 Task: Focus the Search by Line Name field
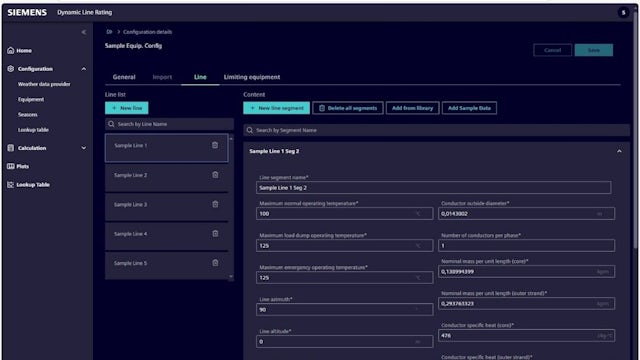(169, 124)
